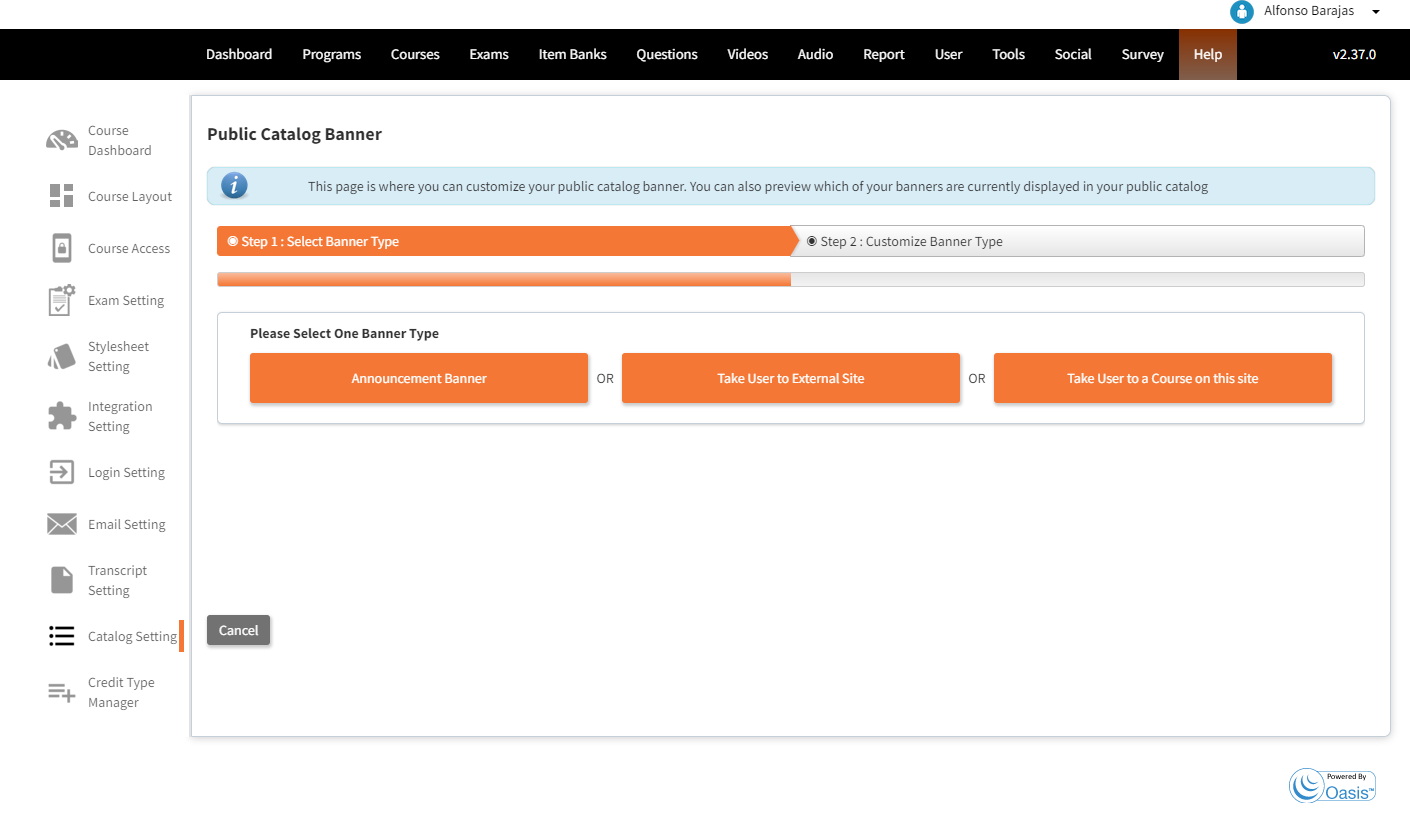Click the info icon in the notice banner
The height and width of the screenshot is (832, 1410).
point(234,185)
